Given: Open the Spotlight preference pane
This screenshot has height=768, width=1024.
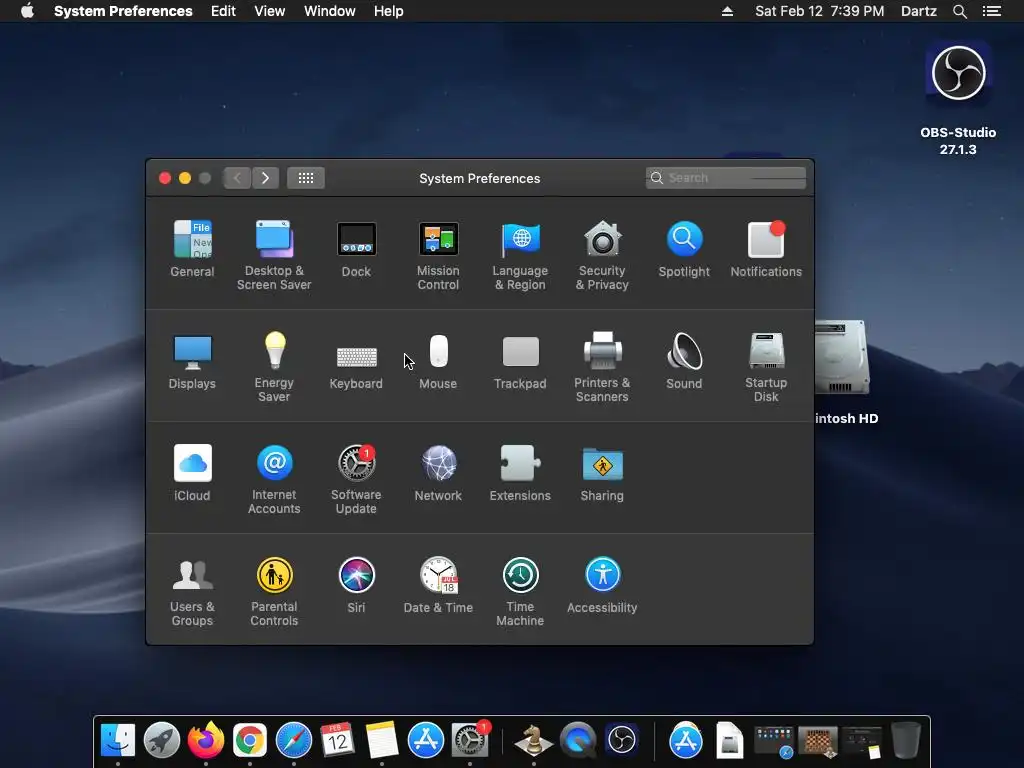Looking at the screenshot, I should pos(684,249).
